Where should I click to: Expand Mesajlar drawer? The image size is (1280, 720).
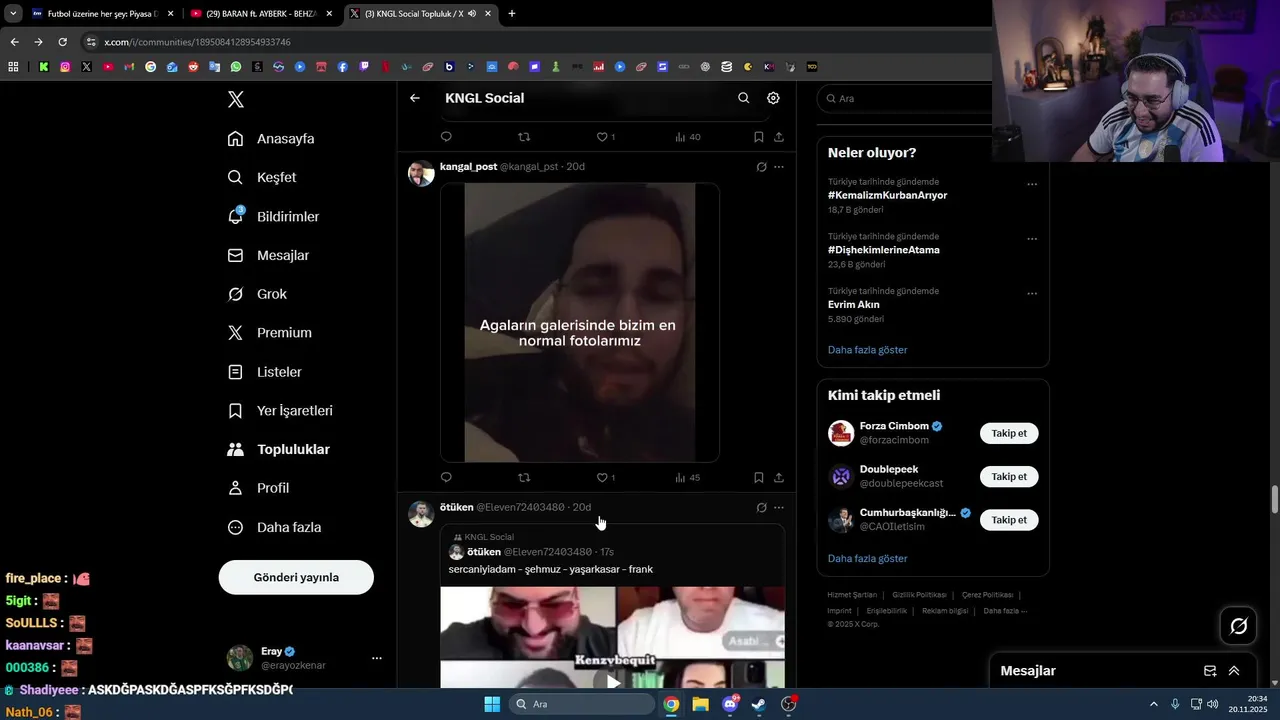[1234, 671]
